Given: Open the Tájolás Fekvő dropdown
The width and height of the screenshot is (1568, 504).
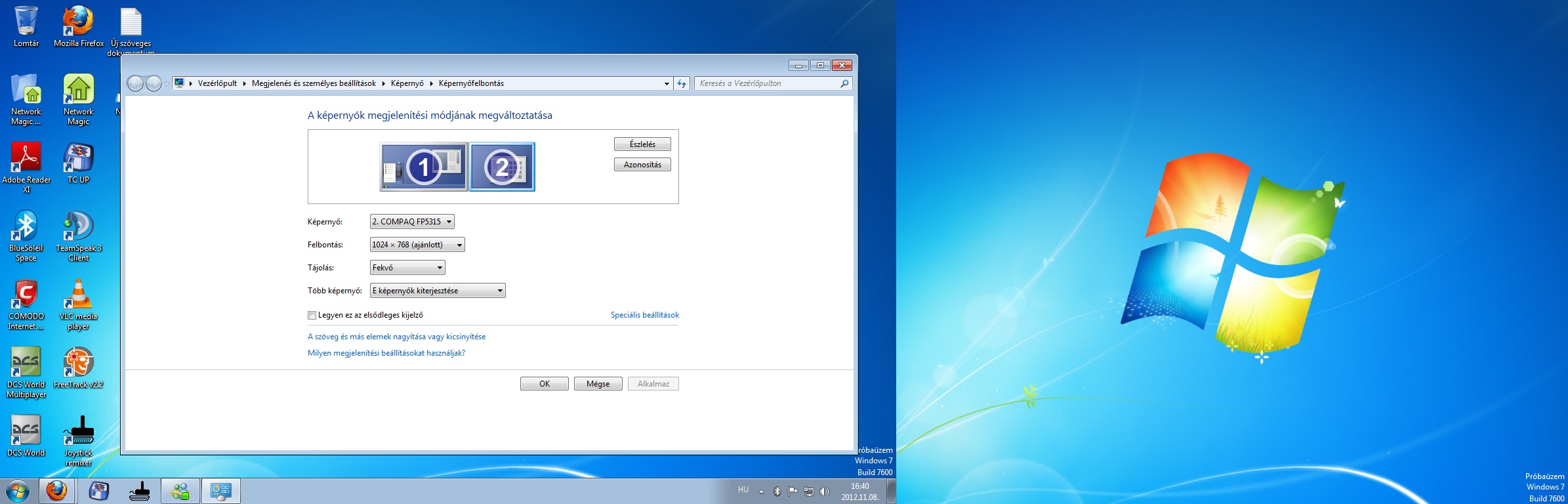Looking at the screenshot, I should point(407,268).
